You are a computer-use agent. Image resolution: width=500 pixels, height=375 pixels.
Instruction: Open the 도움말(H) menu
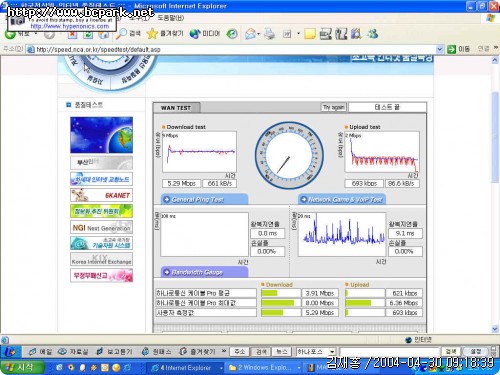point(171,18)
